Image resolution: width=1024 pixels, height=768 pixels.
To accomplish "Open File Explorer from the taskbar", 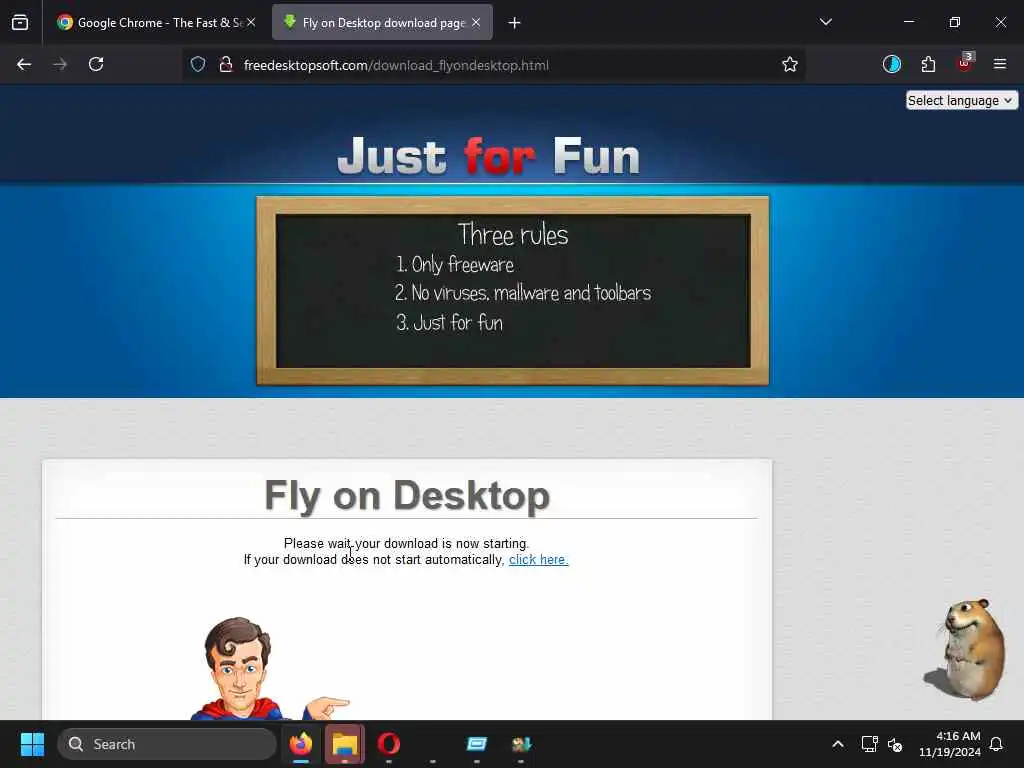I will tap(345, 744).
